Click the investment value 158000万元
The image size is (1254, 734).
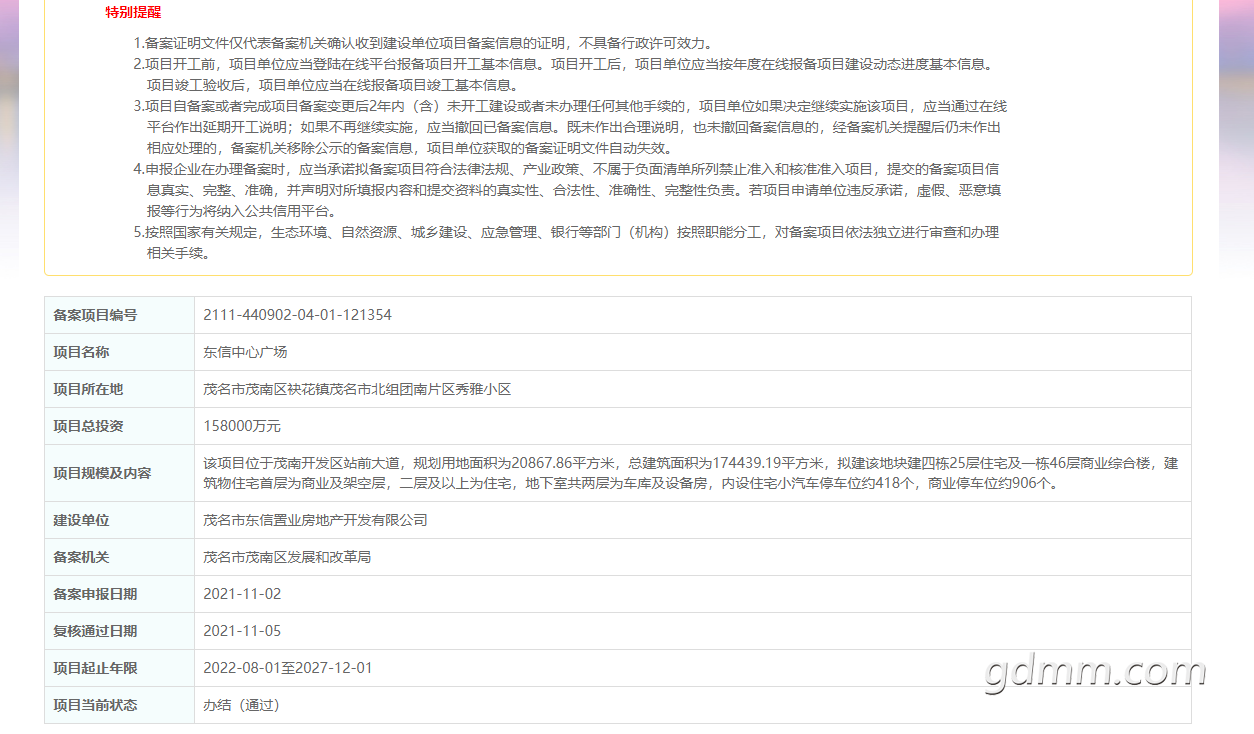pos(242,426)
